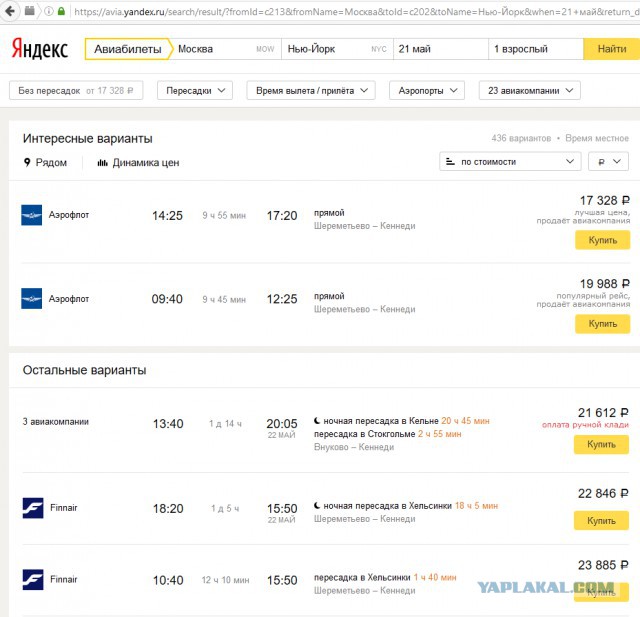Buy the 21 612 ₽ three-airline ticket
Viewport: 640px width, 617px height.
[601, 444]
